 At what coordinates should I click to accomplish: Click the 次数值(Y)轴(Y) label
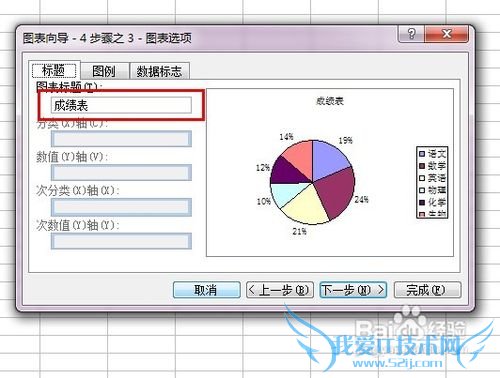78,225
